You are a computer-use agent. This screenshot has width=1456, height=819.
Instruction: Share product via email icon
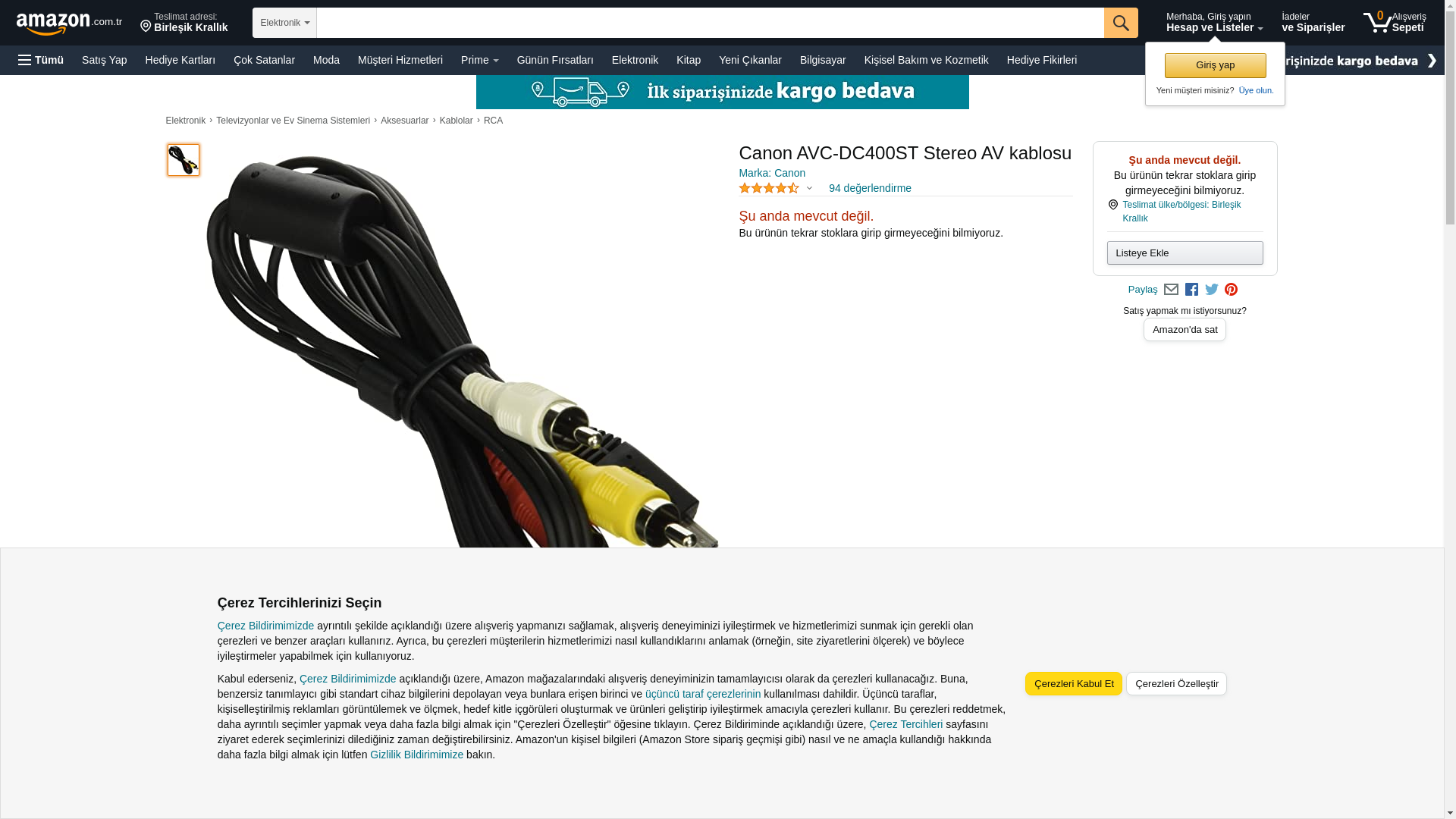(1171, 290)
